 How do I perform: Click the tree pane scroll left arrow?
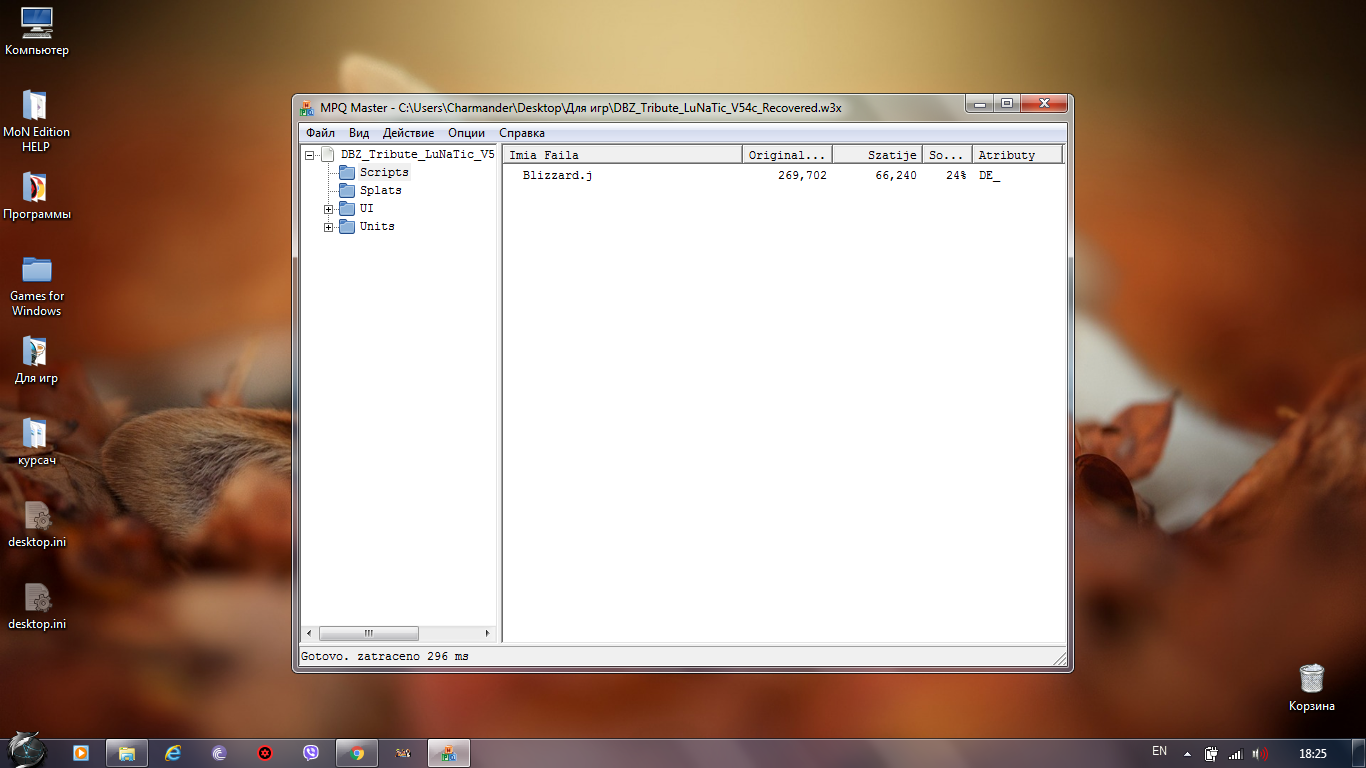click(x=309, y=633)
